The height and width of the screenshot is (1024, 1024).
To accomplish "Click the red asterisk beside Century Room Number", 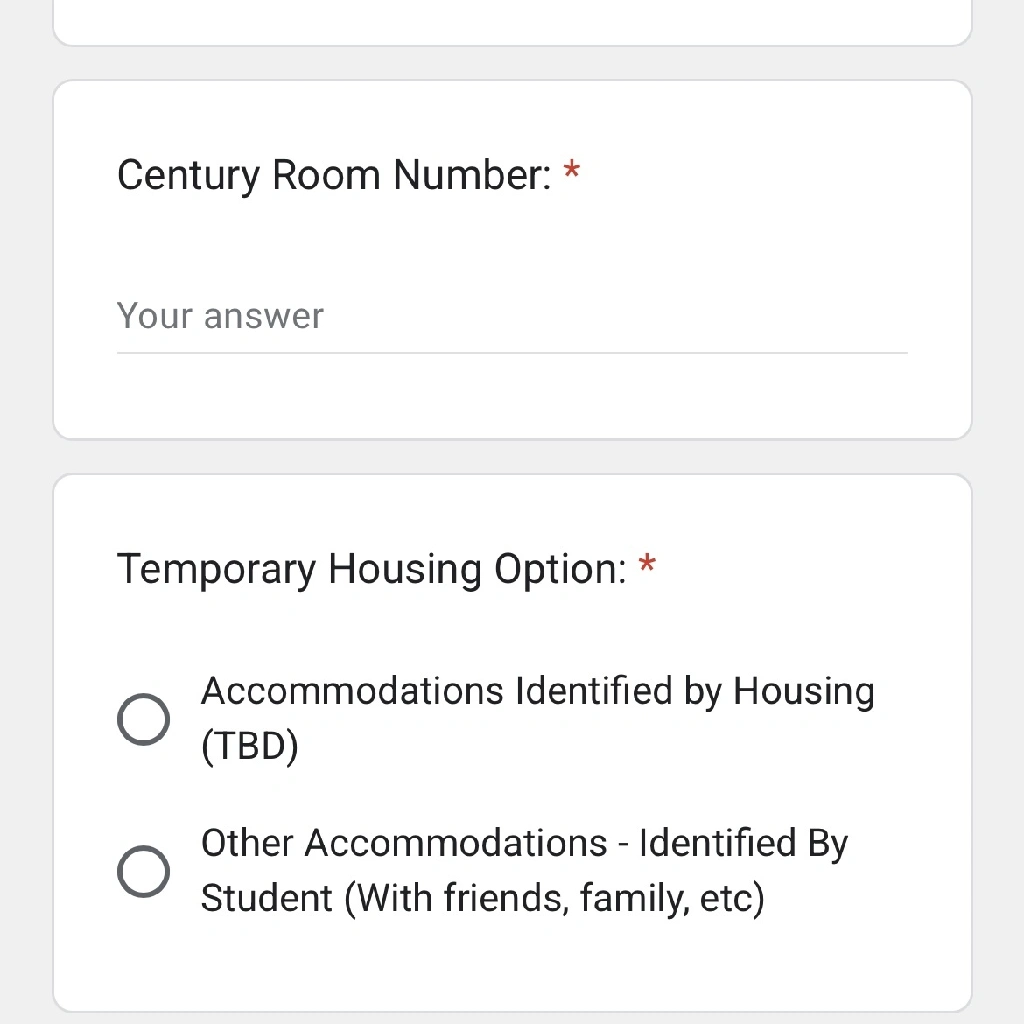I will [572, 171].
